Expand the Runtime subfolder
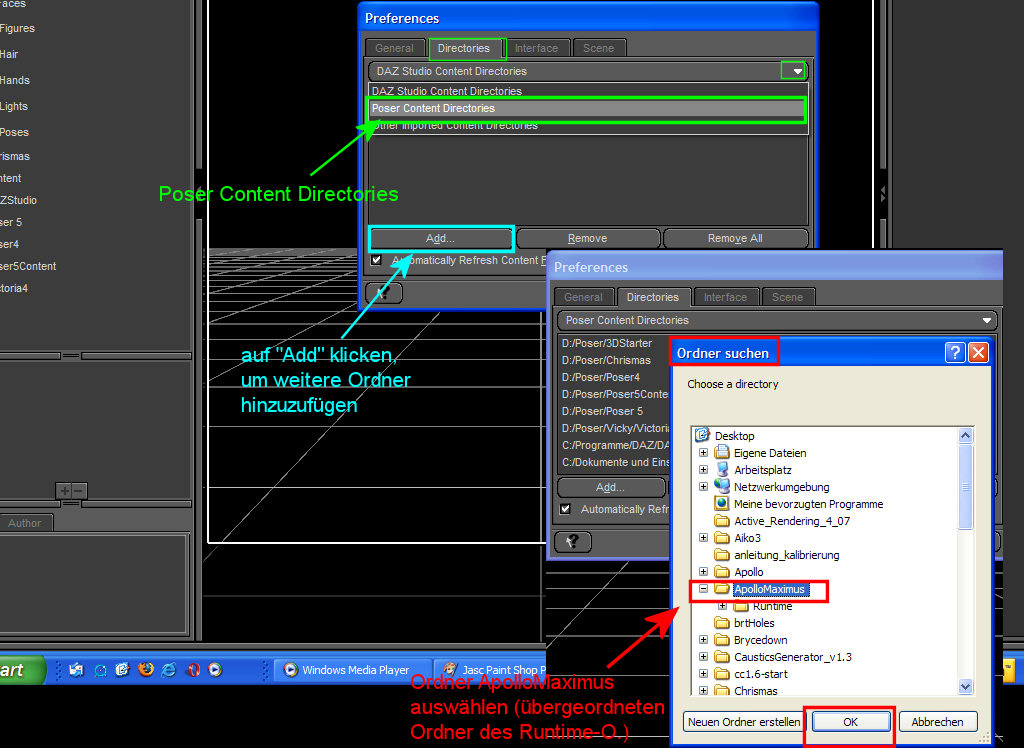 pos(722,606)
